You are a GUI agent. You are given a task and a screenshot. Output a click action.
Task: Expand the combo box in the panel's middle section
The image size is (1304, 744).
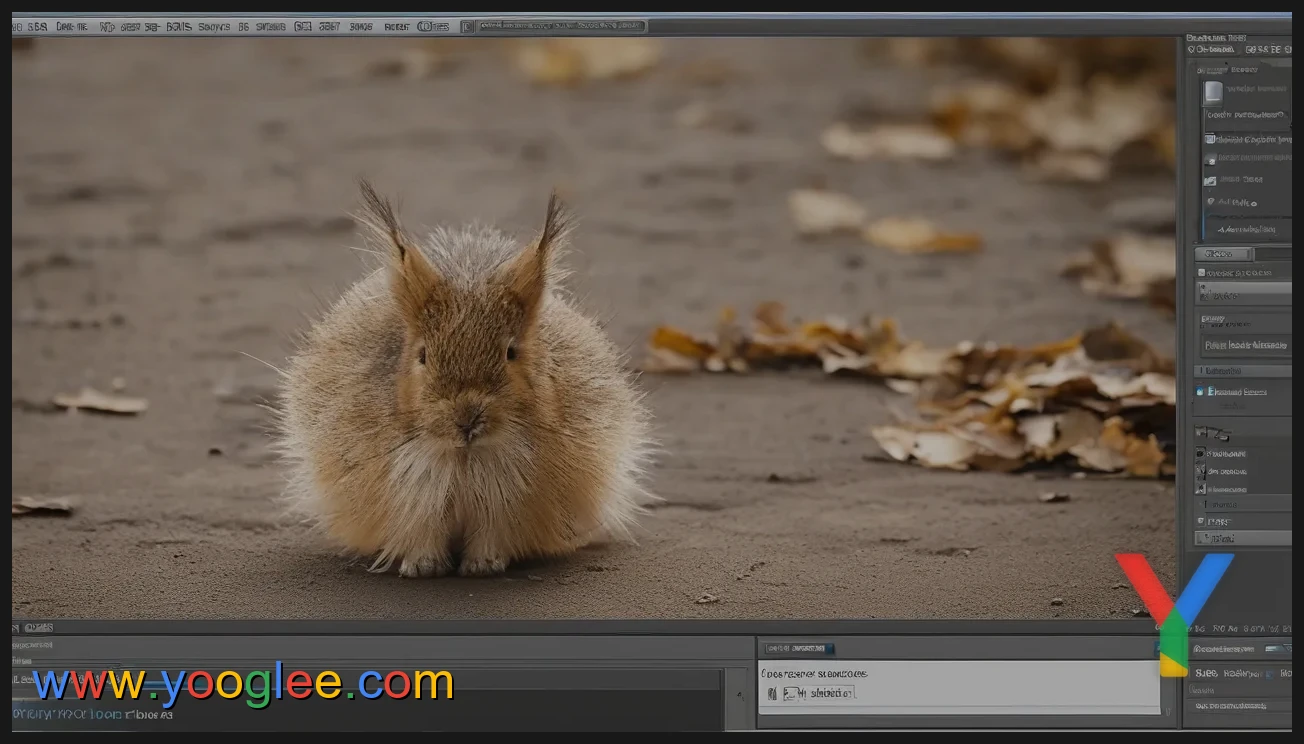pos(1245,344)
